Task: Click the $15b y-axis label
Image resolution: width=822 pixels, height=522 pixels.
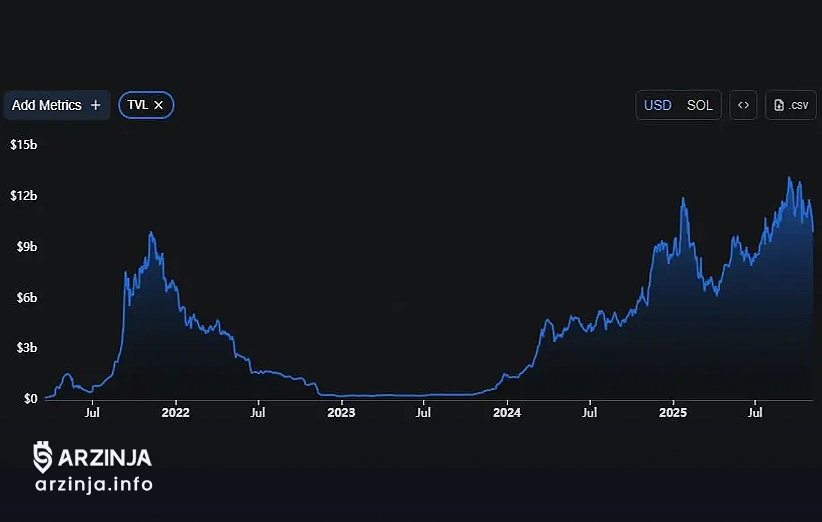Action: click(23, 144)
